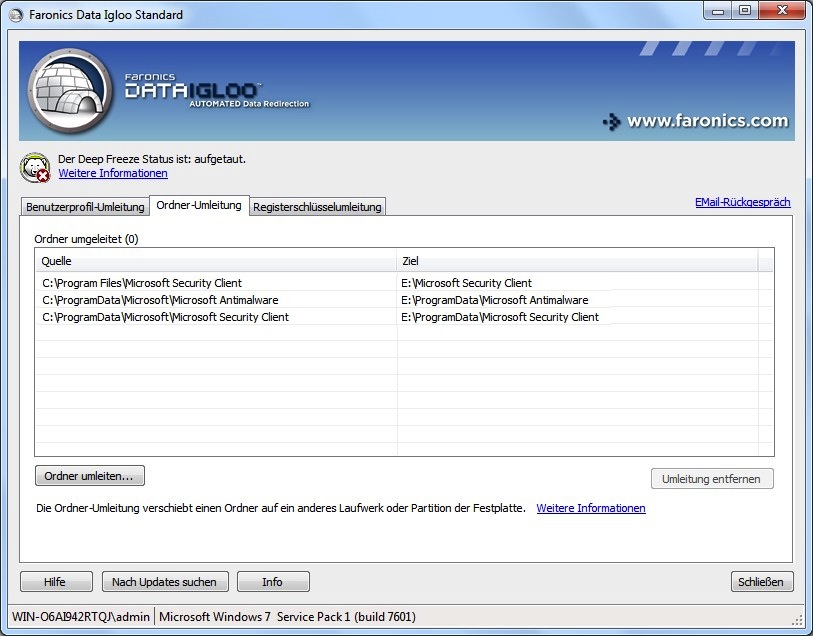Sort list by the Ziel column header

pos(577,261)
